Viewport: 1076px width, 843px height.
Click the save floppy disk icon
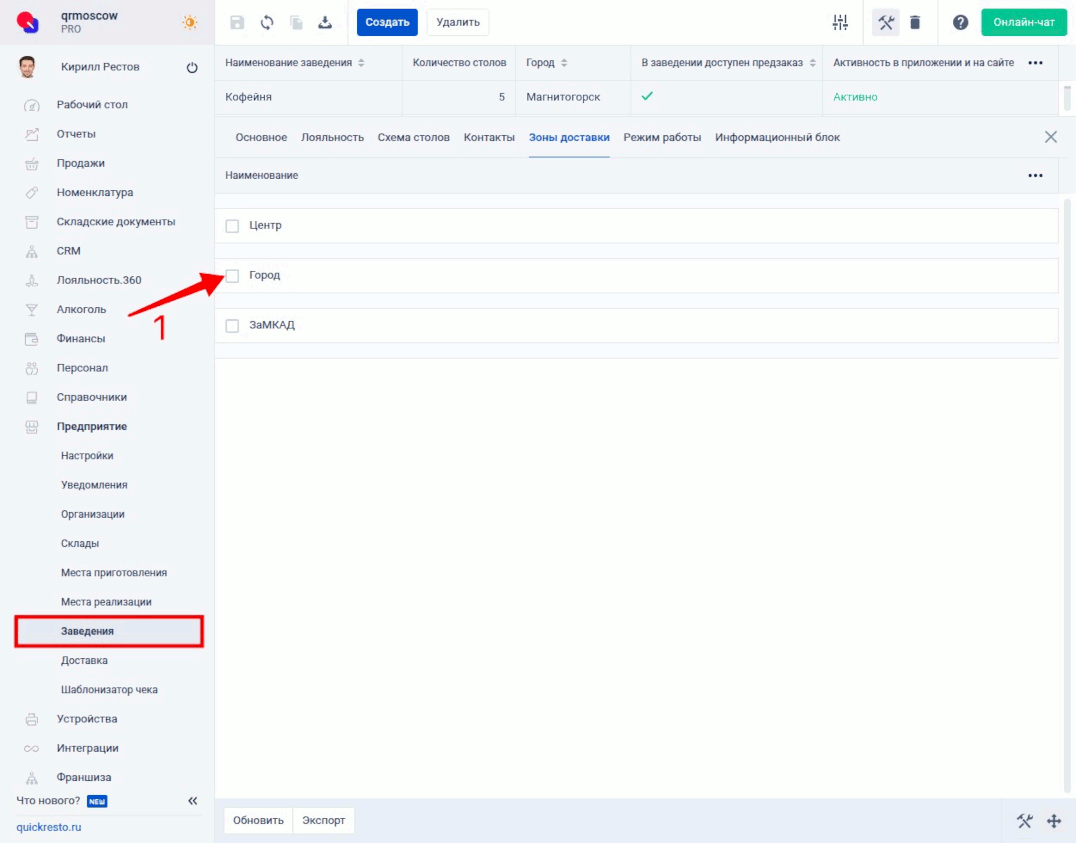point(237,22)
